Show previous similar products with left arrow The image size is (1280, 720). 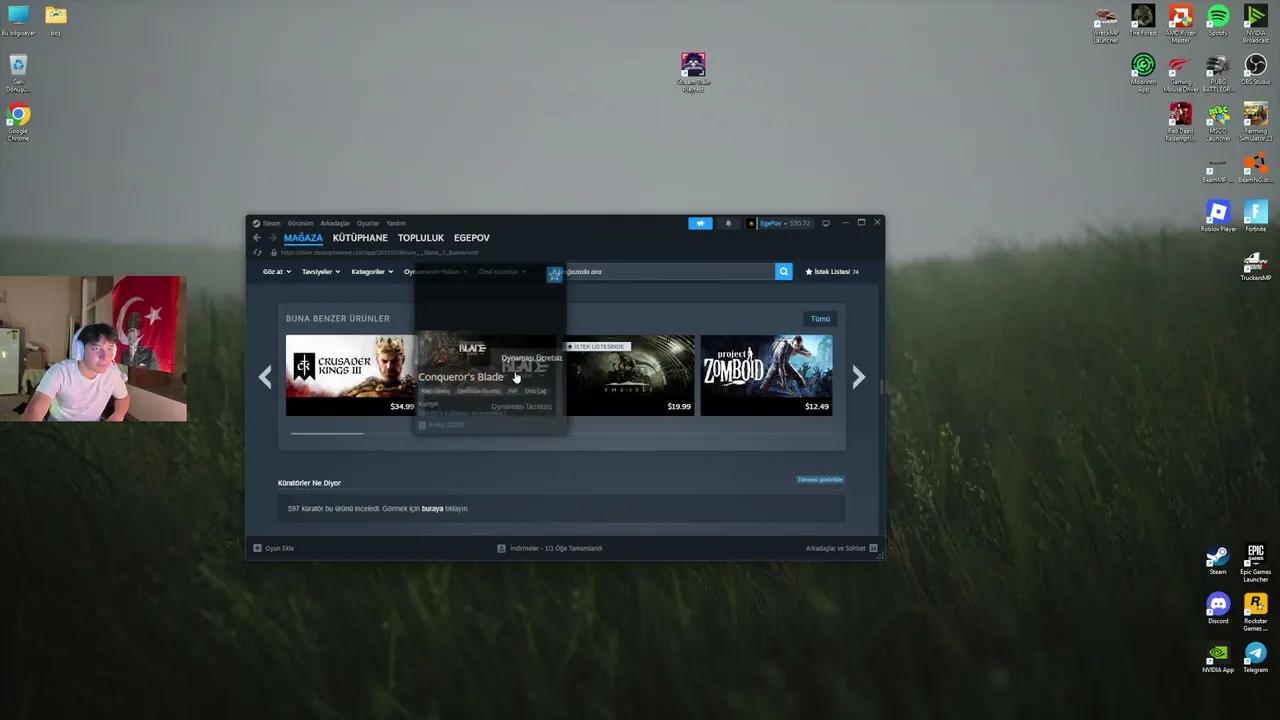[265, 376]
